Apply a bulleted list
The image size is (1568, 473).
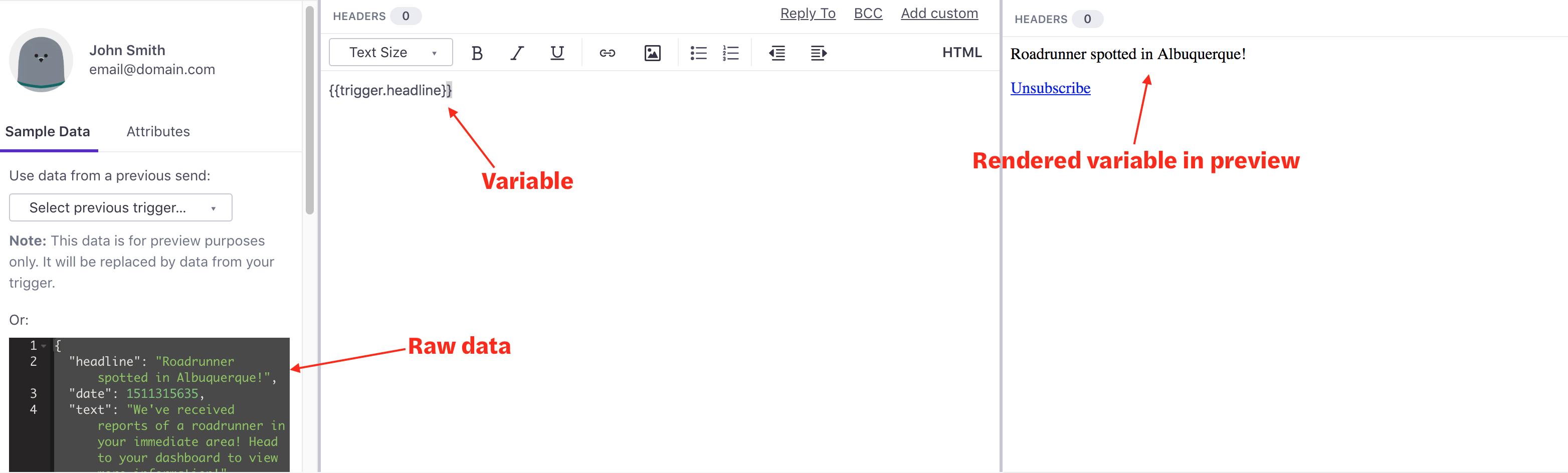(x=698, y=52)
